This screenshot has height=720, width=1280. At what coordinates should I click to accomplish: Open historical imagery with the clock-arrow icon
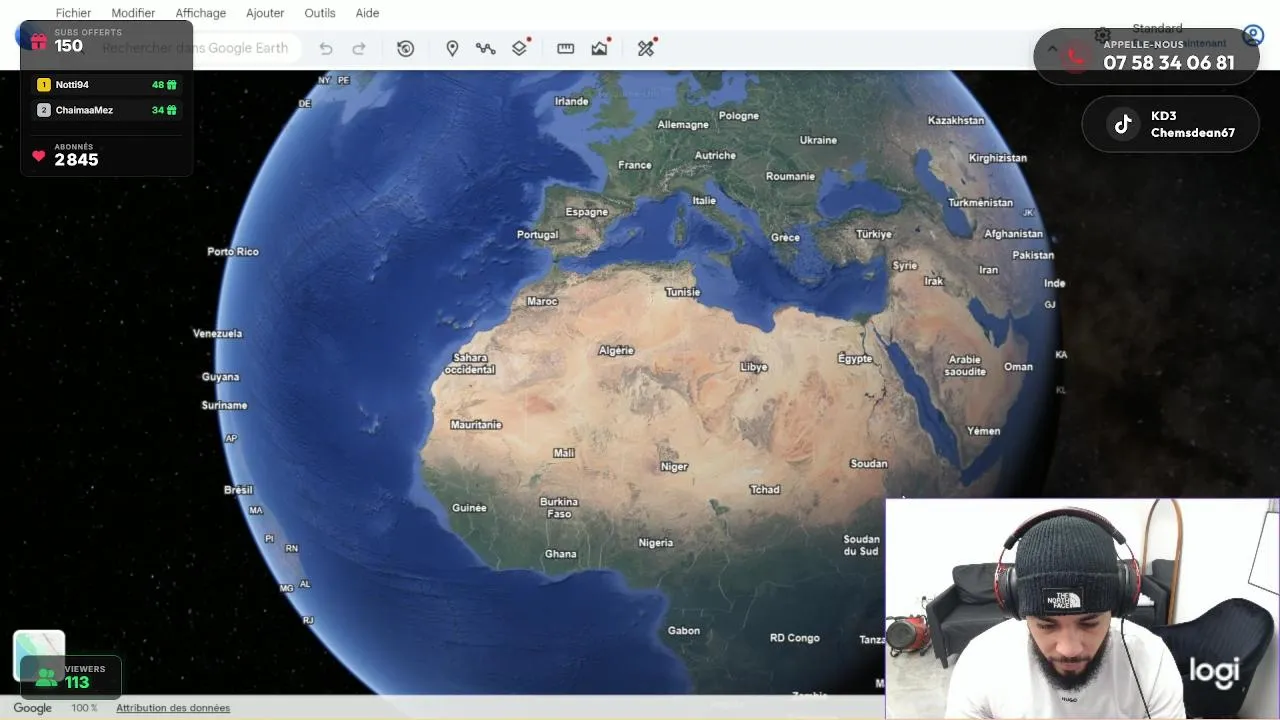point(405,48)
